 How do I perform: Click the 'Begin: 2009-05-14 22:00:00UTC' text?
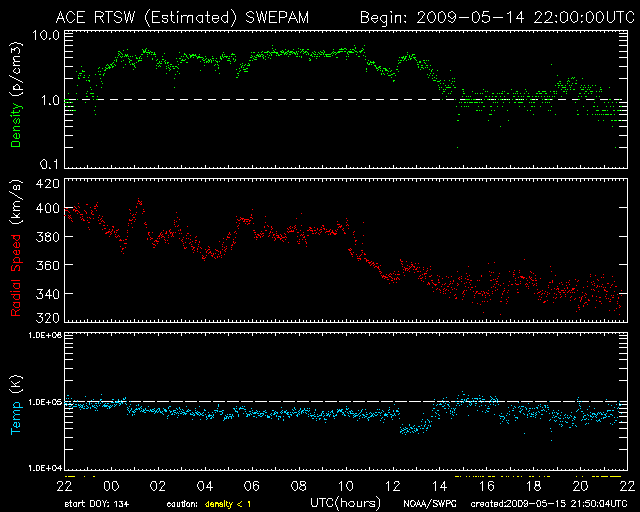click(497, 18)
